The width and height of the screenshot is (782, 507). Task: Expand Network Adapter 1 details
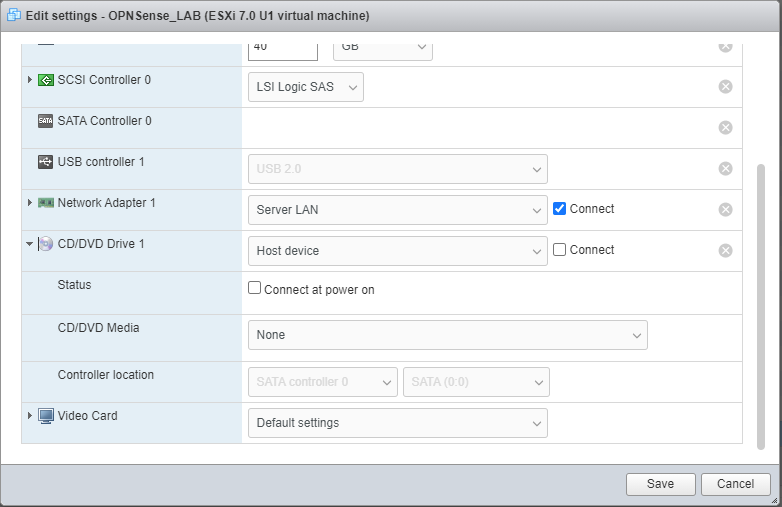(29, 202)
